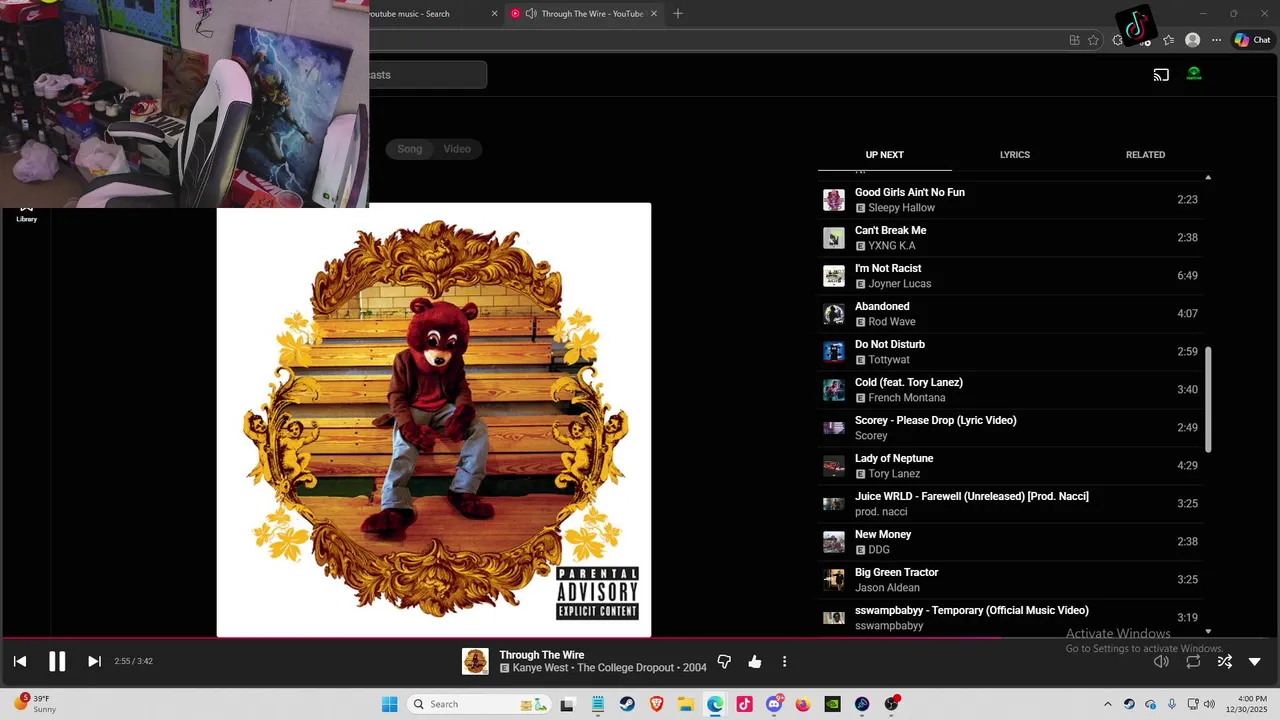Click the green download extension icon
1280x720 pixels.
1194,74
